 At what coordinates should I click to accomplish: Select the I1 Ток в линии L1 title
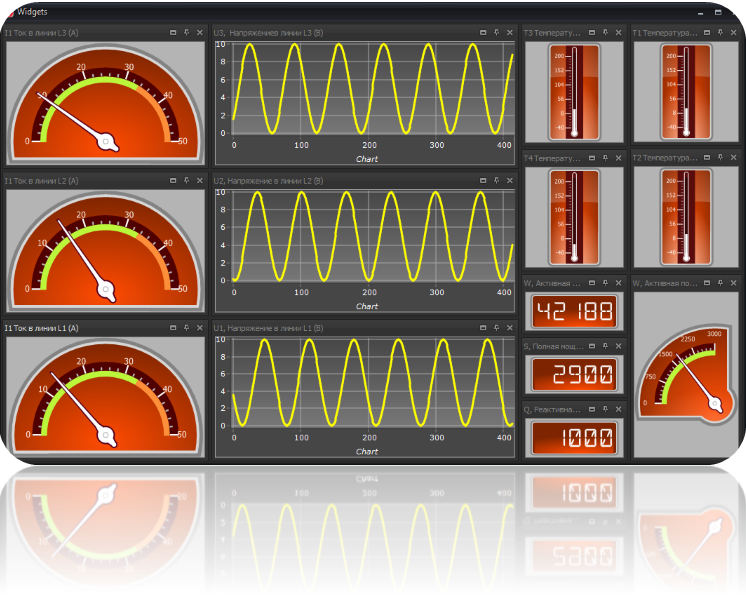point(41,328)
